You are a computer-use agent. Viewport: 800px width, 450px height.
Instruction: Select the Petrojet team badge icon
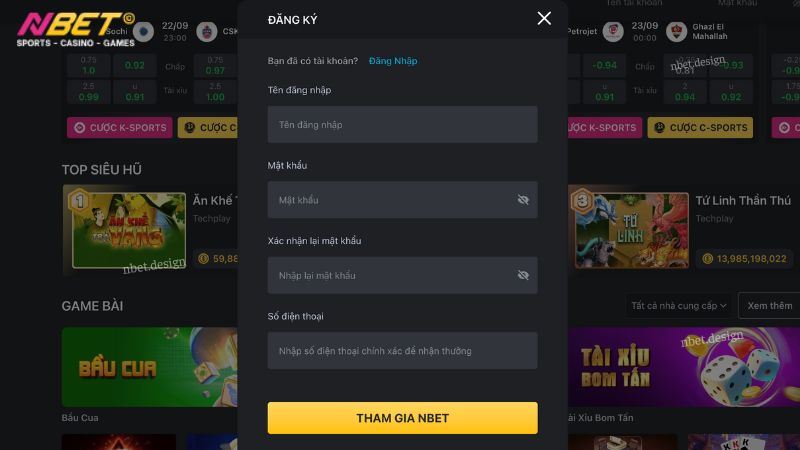tap(613, 32)
